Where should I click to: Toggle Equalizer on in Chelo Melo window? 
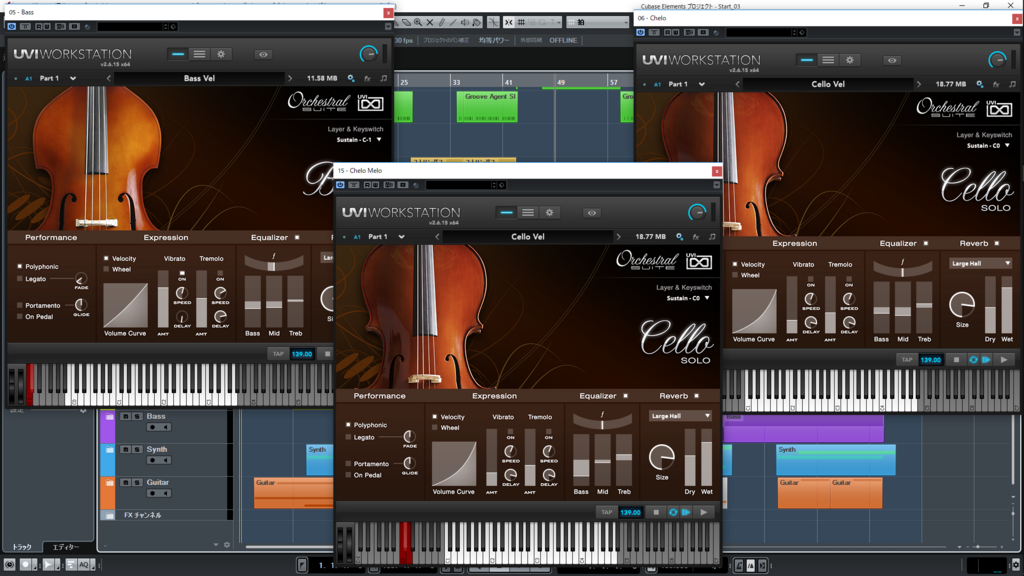[626, 396]
